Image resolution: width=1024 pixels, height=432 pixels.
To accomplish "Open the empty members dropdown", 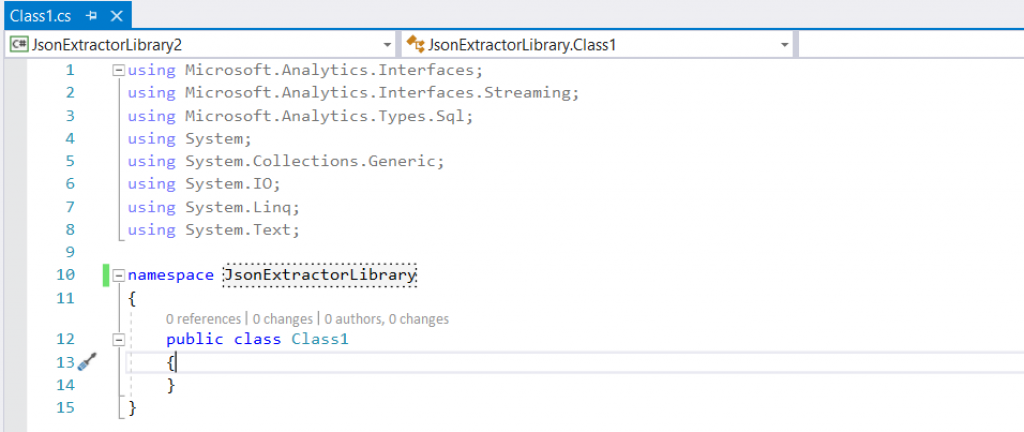I will pos(910,45).
